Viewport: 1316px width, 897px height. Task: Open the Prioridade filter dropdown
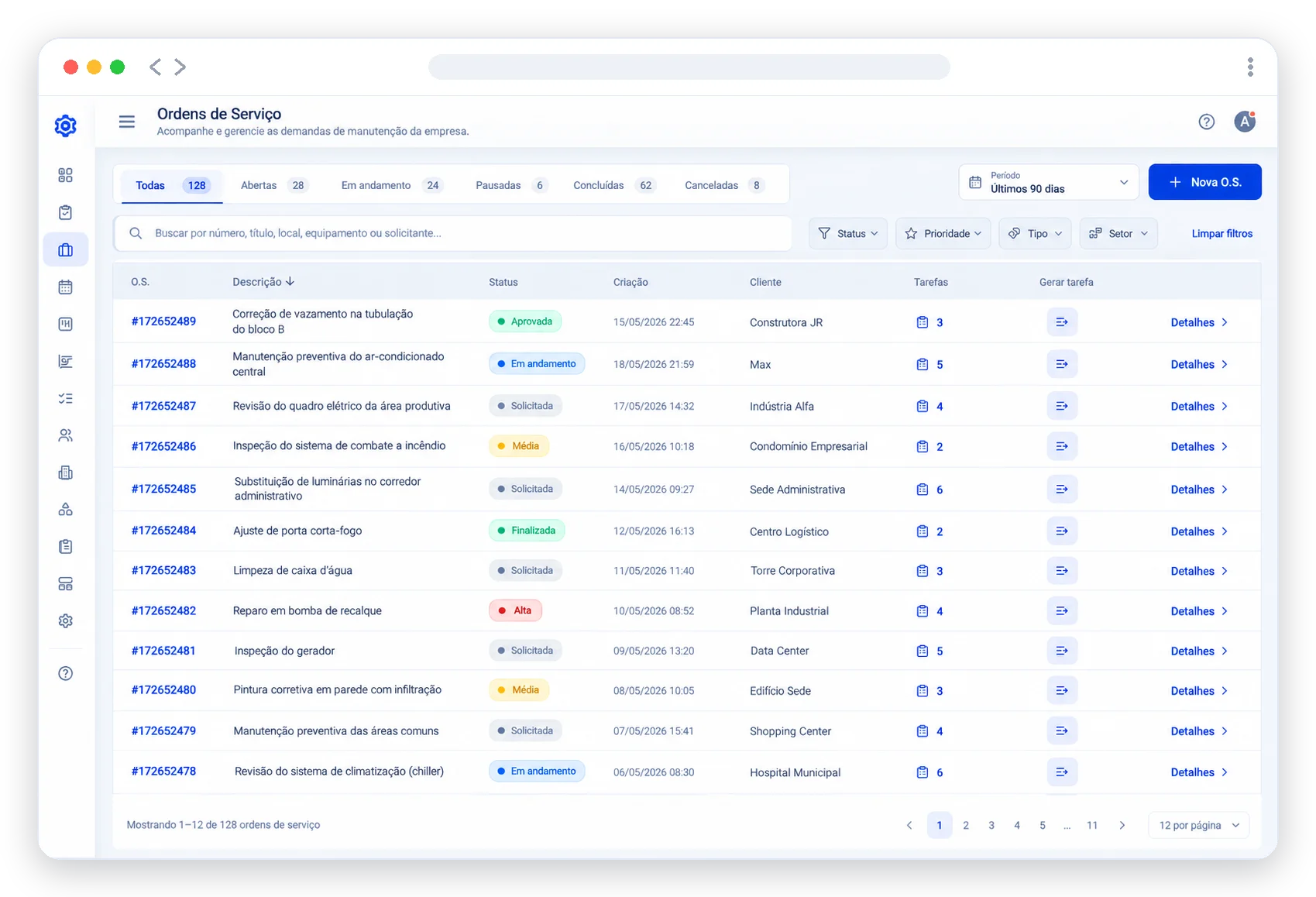tap(943, 233)
